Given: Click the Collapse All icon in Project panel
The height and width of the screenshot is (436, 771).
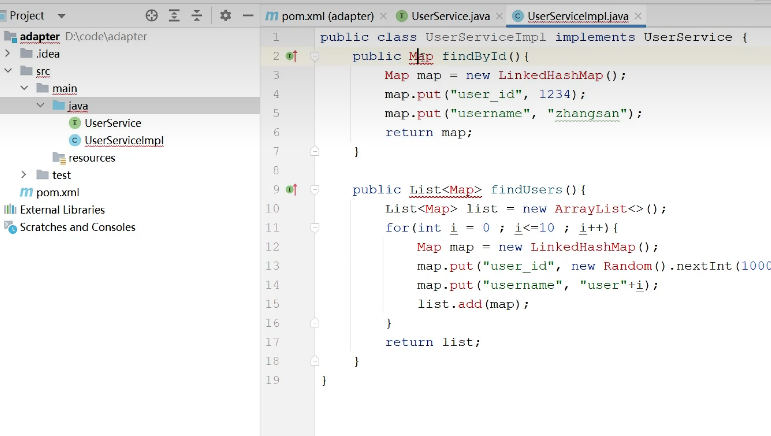Looking at the screenshot, I should click(x=196, y=16).
